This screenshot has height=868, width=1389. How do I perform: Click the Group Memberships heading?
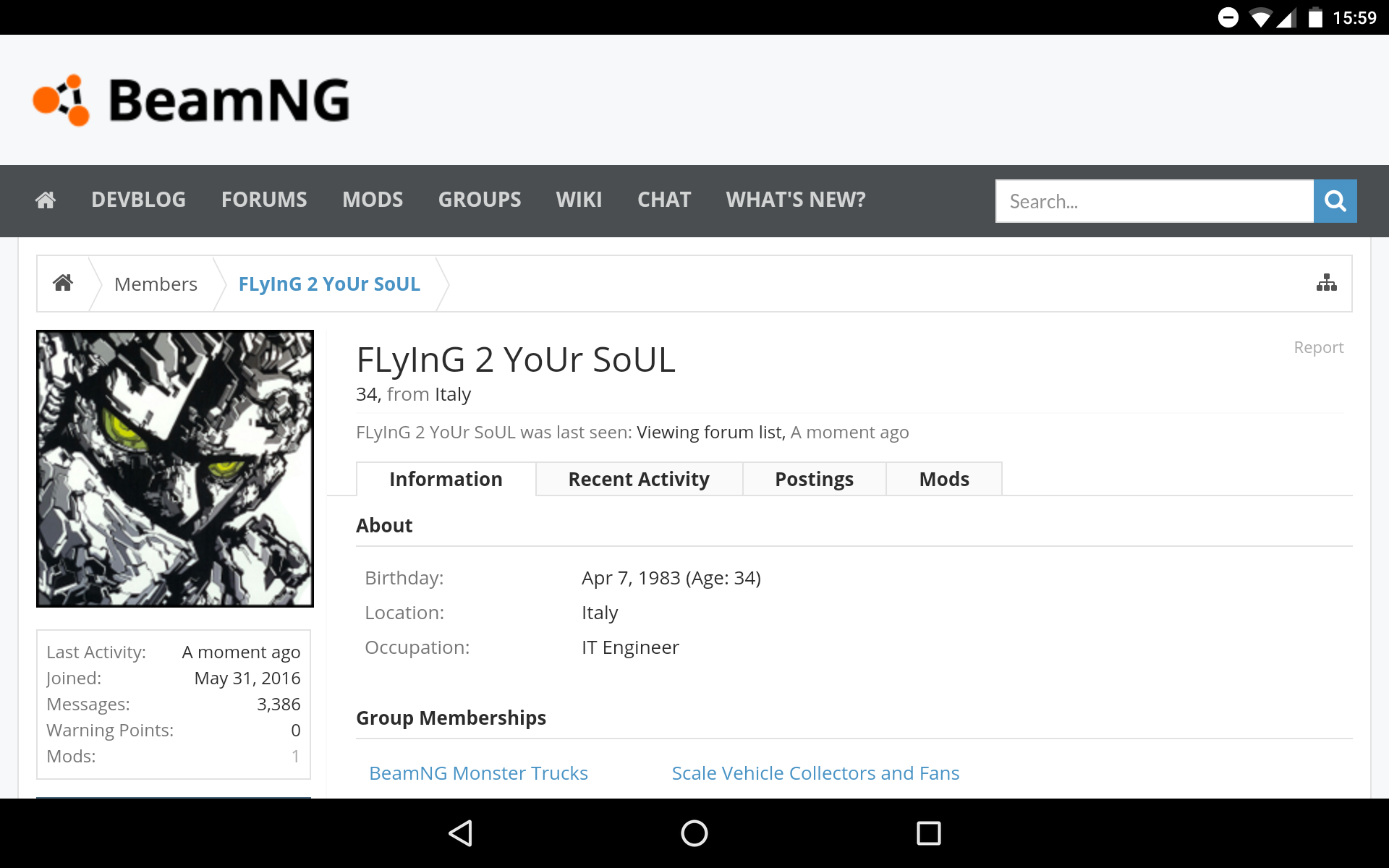coord(451,718)
